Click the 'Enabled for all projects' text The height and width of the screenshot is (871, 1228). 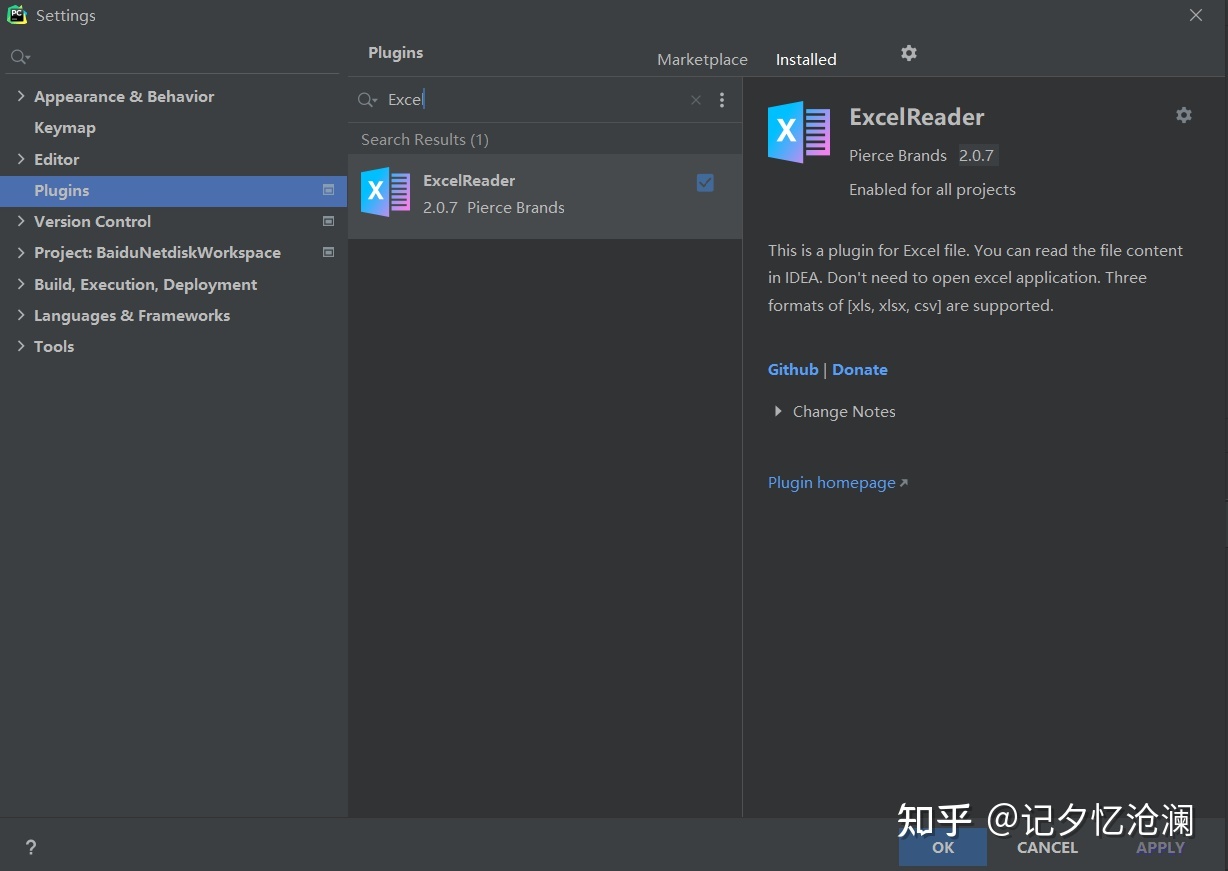pyautogui.click(x=932, y=189)
